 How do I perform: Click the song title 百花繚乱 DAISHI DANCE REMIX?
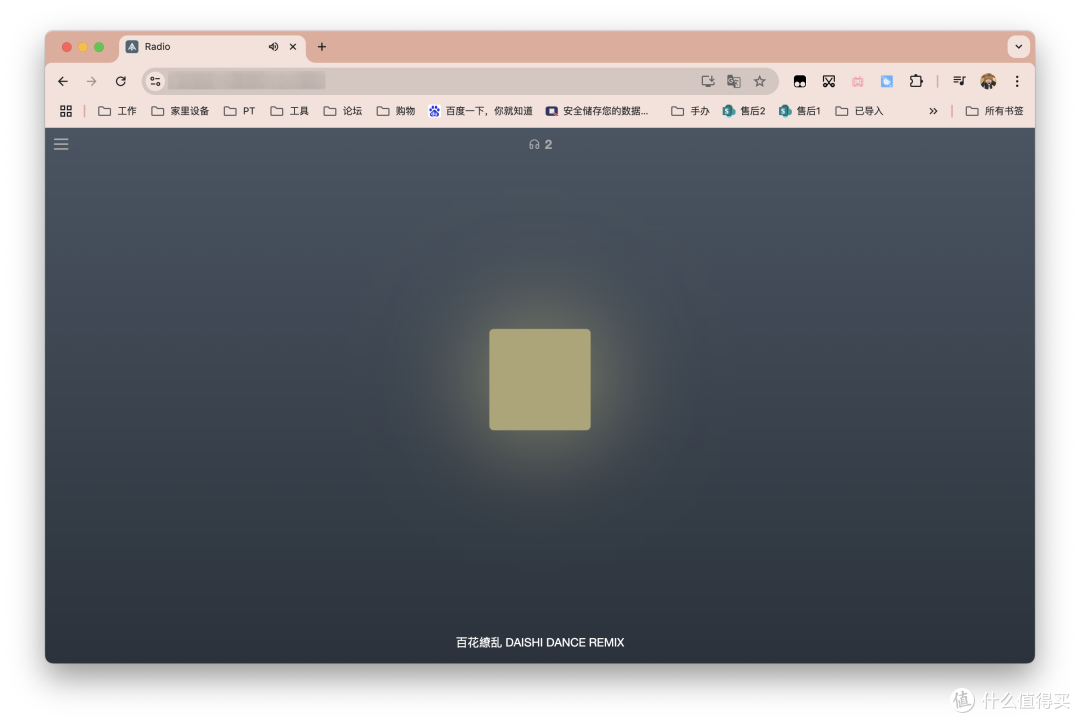(539, 642)
